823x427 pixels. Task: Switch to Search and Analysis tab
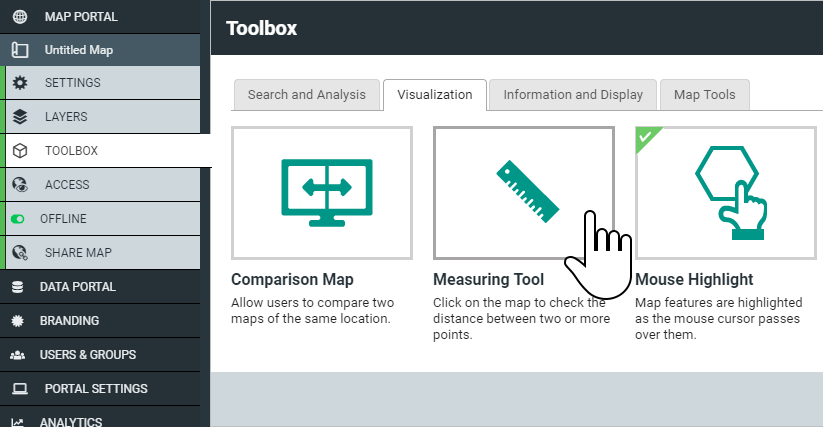307,95
